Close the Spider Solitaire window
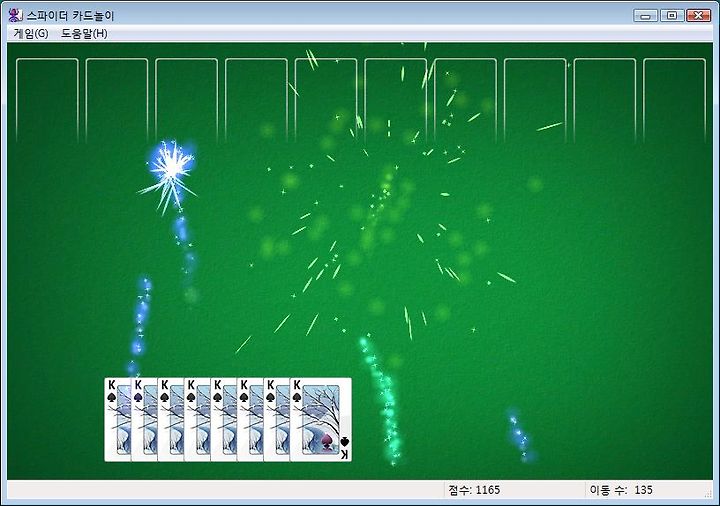Screen dimensions: 720x506 tap(698, 16)
